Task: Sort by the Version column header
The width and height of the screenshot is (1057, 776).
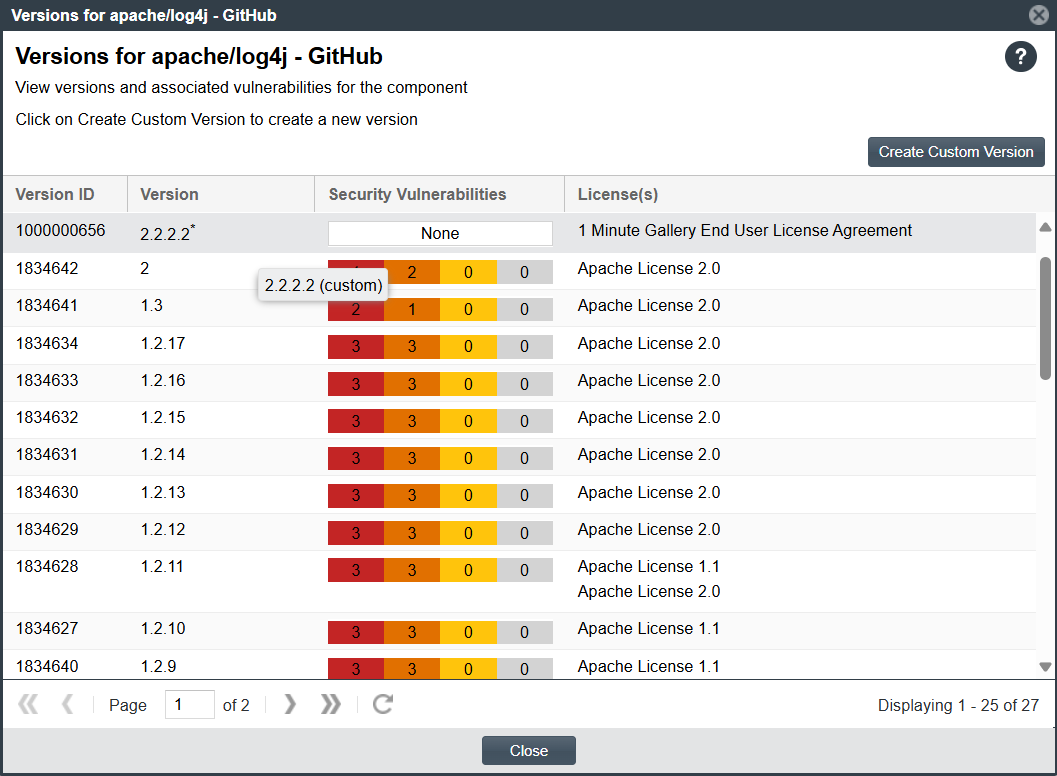Action: click(170, 195)
